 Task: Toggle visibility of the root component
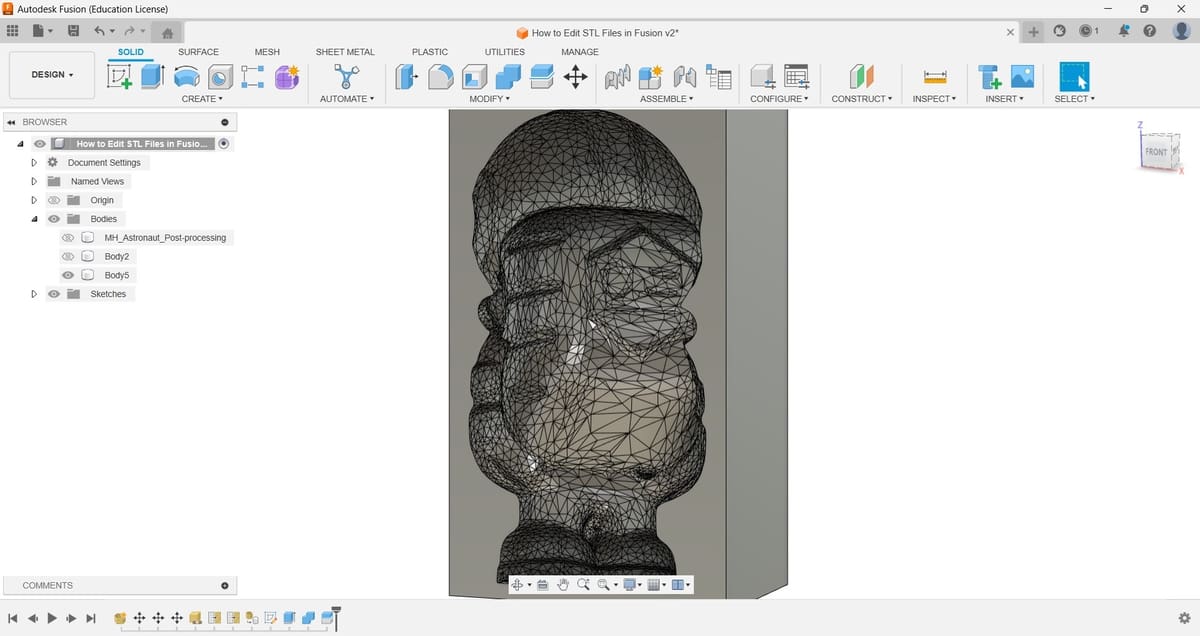pyautogui.click(x=39, y=144)
